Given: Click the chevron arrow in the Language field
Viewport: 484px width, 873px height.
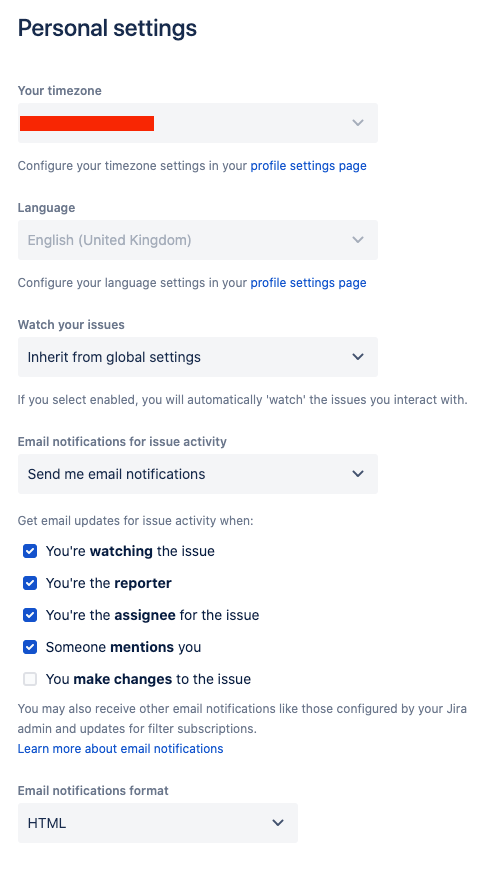Looking at the screenshot, I should (358, 240).
